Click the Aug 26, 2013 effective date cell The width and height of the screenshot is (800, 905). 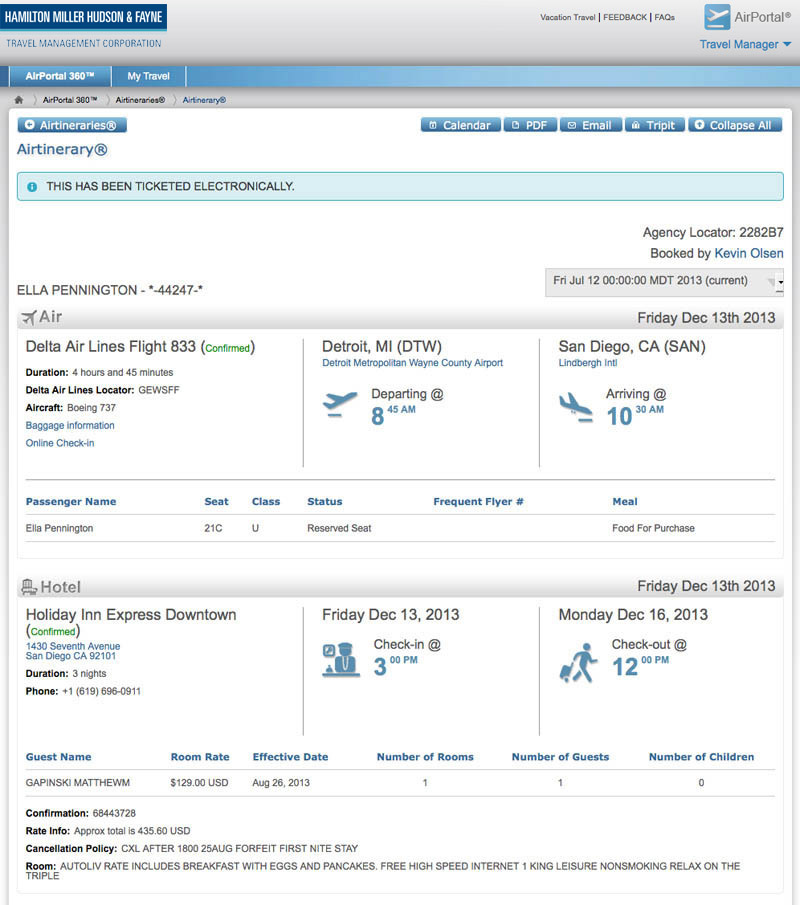coord(281,783)
